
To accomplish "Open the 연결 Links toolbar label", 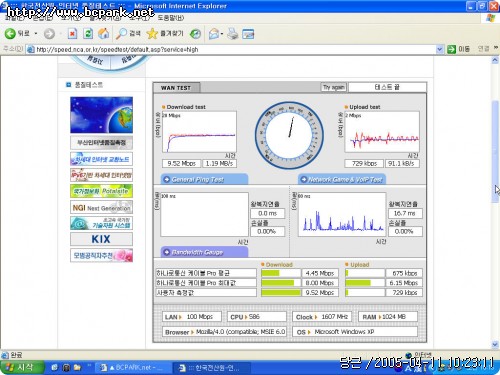I will (483, 49).
